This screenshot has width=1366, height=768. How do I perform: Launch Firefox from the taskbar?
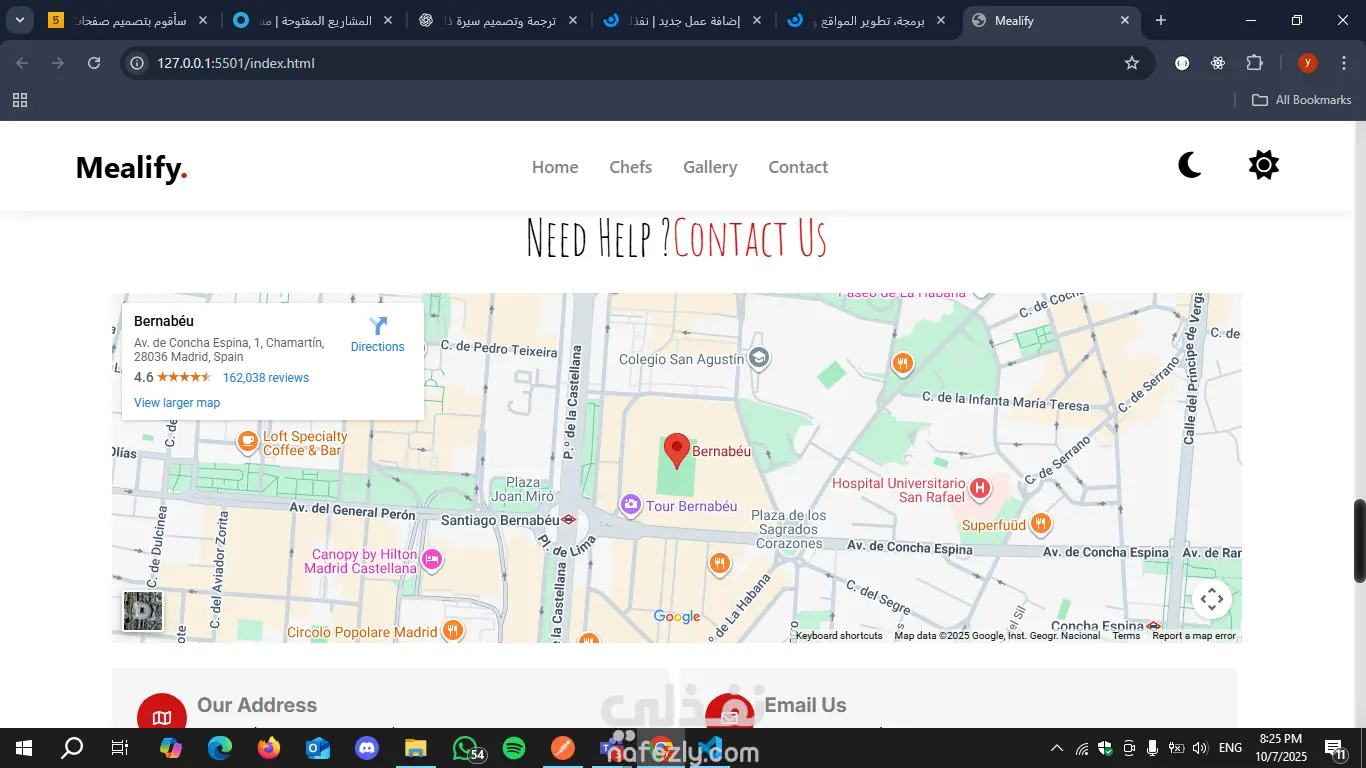269,748
